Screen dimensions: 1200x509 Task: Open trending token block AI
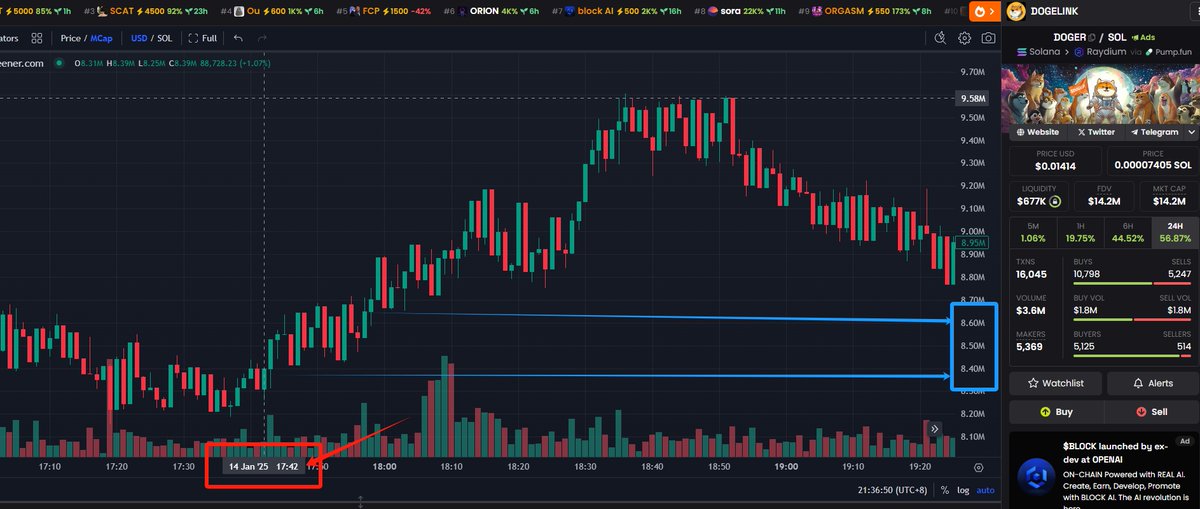(617, 11)
